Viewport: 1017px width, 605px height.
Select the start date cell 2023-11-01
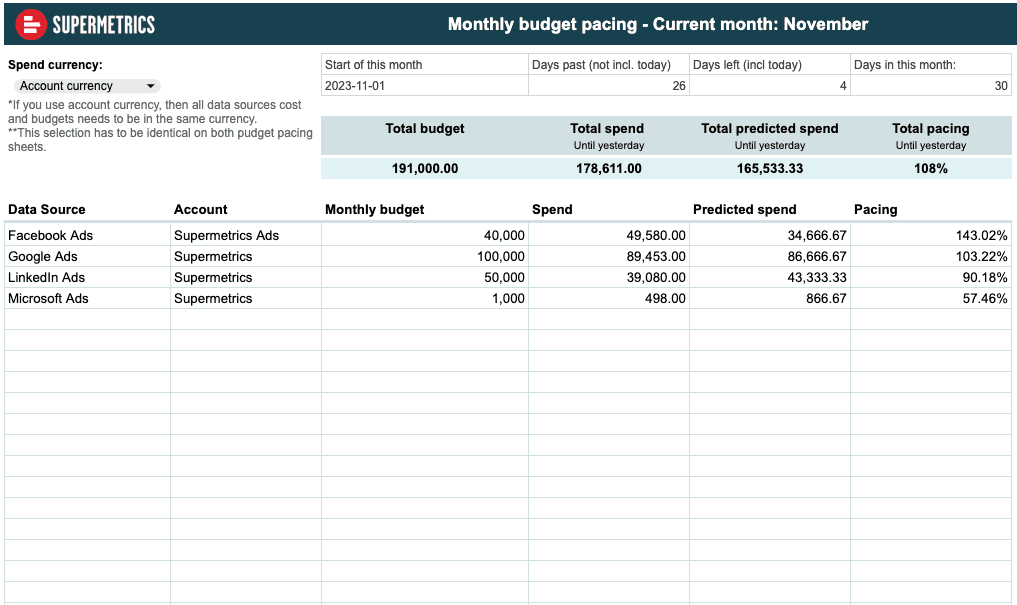424,86
